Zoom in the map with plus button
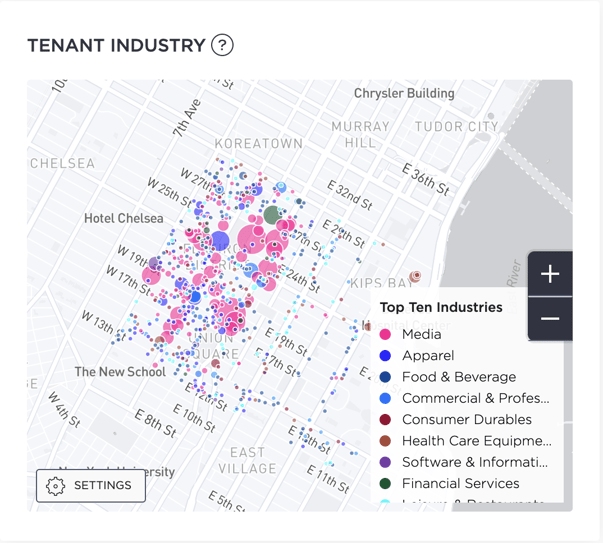Screen dimensions: 603x543 coord(550,274)
